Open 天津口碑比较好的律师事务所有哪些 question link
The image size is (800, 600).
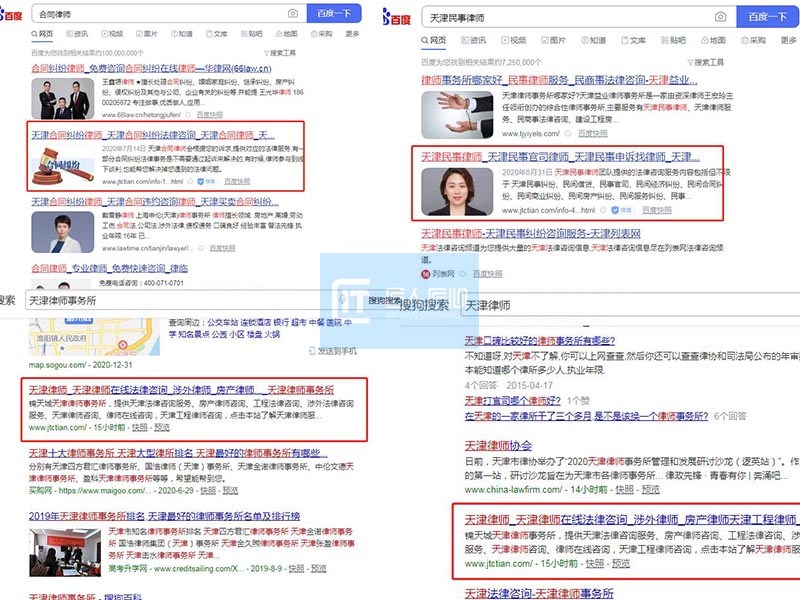click(540, 340)
